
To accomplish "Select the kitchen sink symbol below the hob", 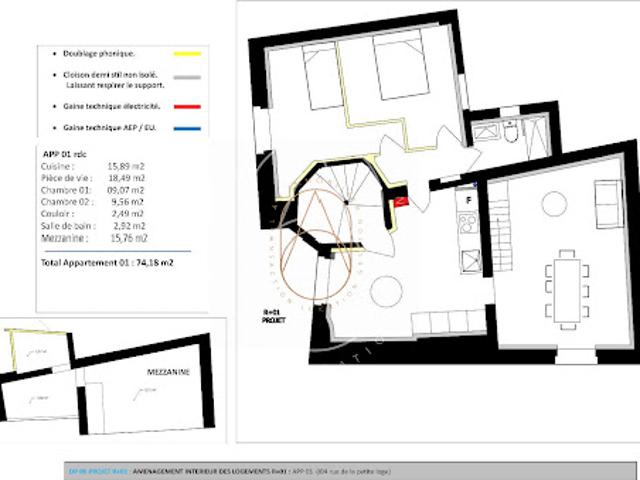I will [471, 261].
